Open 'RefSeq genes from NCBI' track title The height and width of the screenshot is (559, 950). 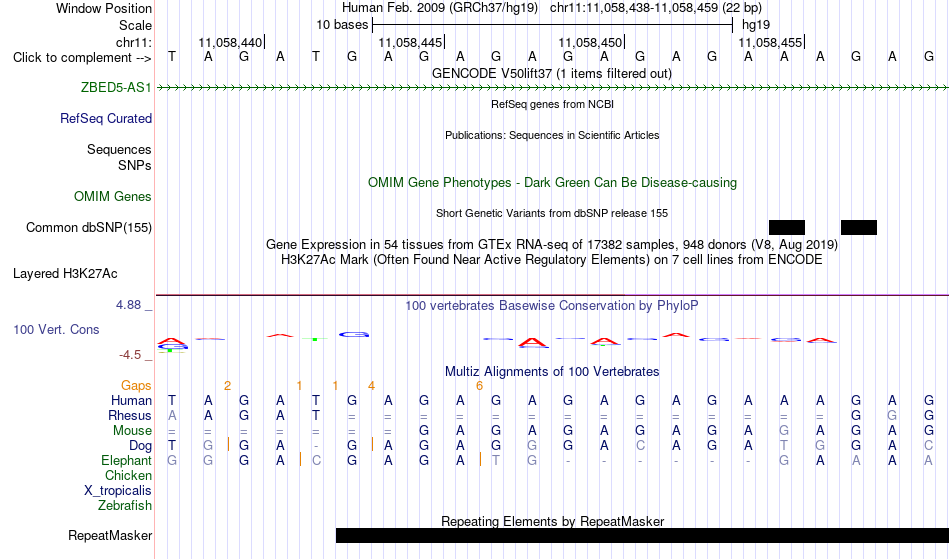(x=553, y=104)
